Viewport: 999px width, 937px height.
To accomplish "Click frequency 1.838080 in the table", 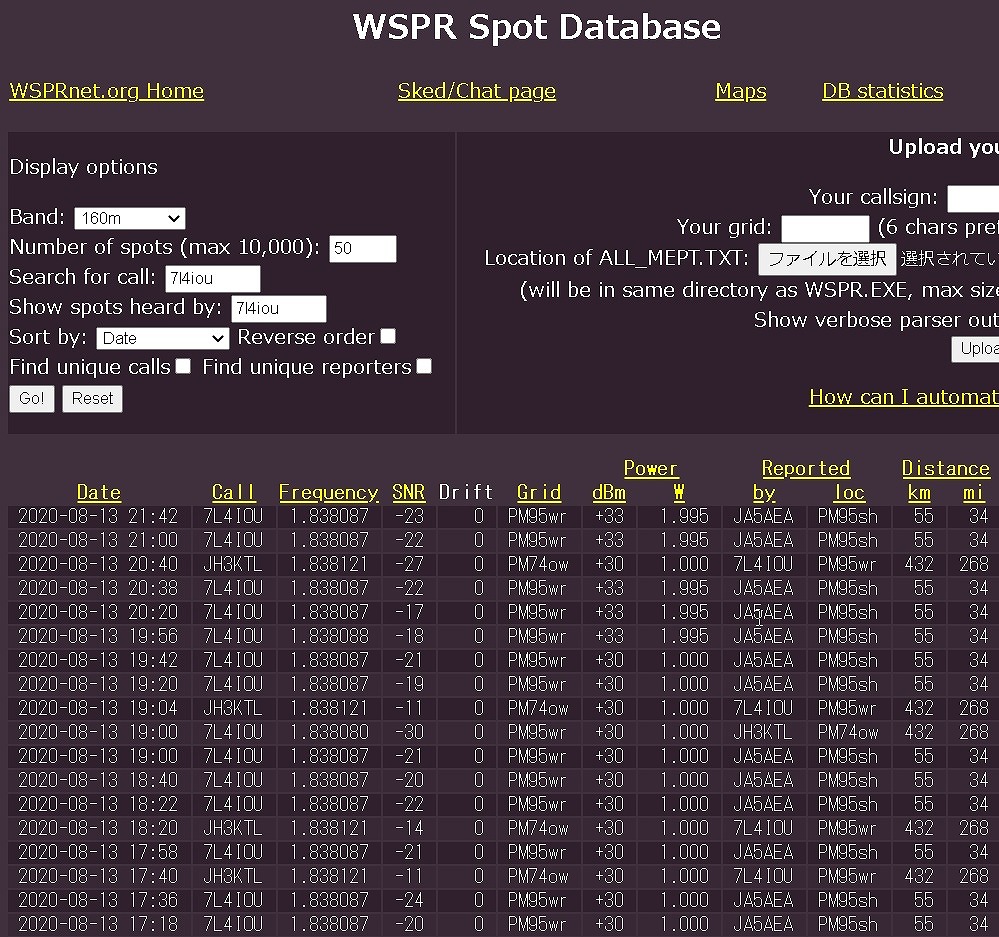I will click(329, 732).
